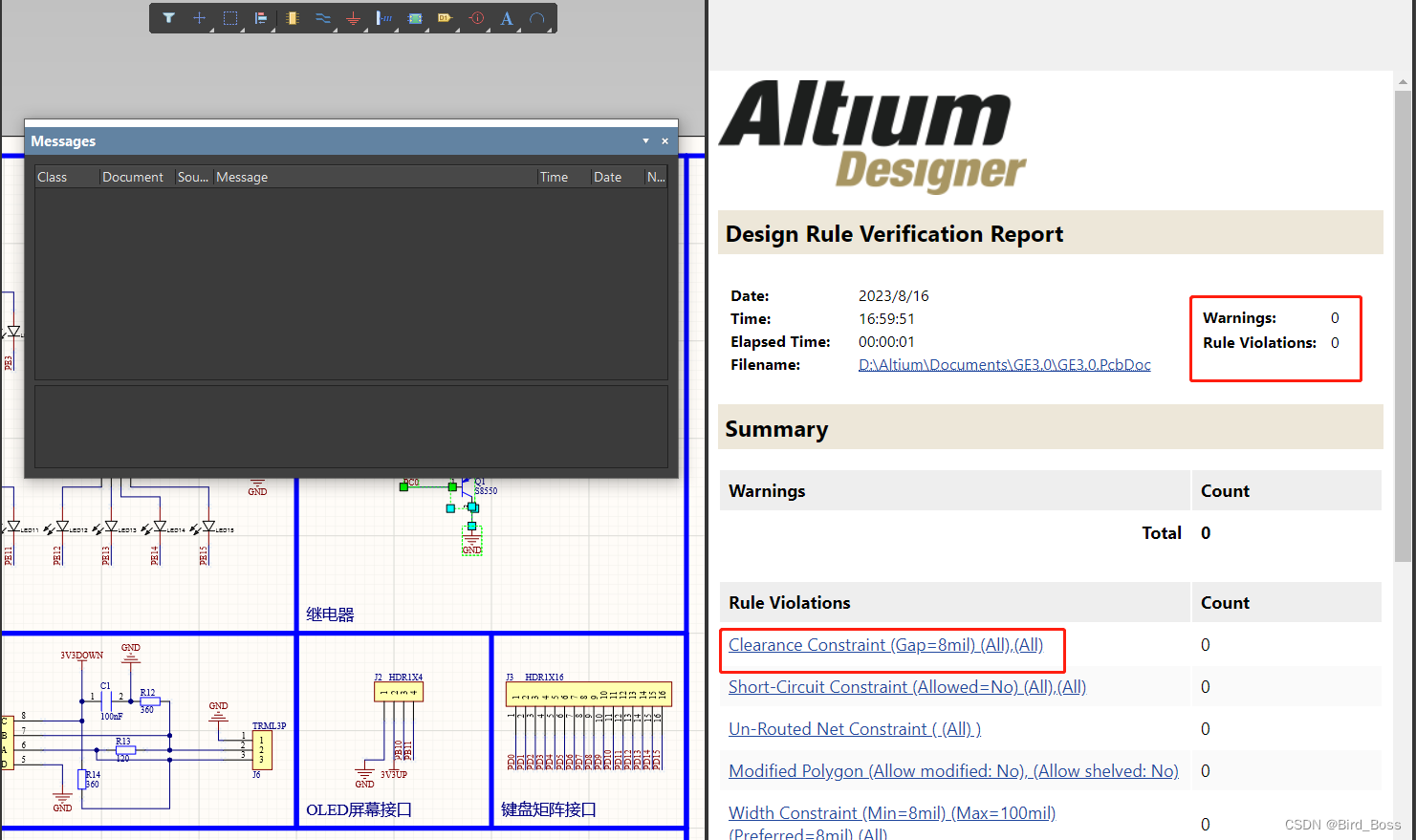The width and height of the screenshot is (1416, 840).
Task: Open the Messages panel options dropdown arrow
Action: pos(645,140)
